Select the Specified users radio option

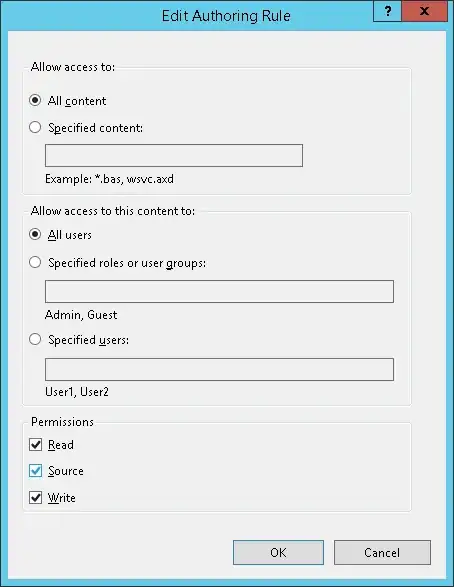pyautogui.click(x=35, y=339)
